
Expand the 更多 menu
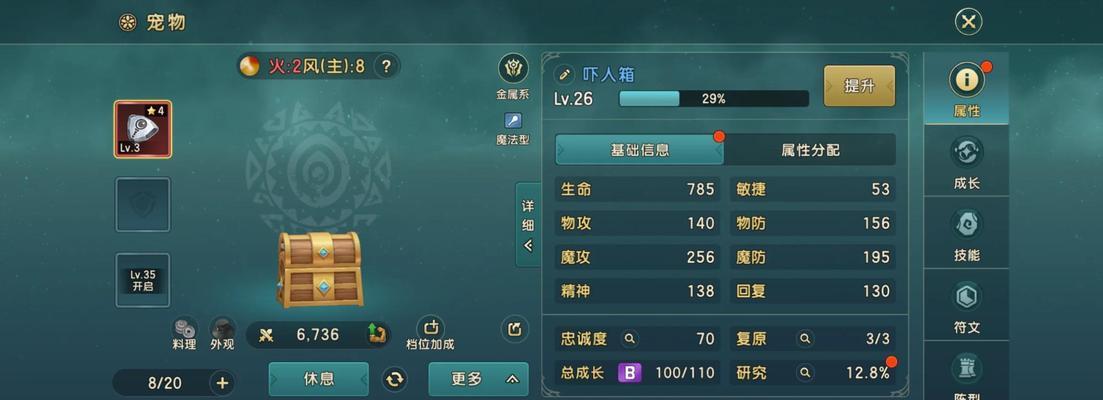pyautogui.click(x=478, y=379)
